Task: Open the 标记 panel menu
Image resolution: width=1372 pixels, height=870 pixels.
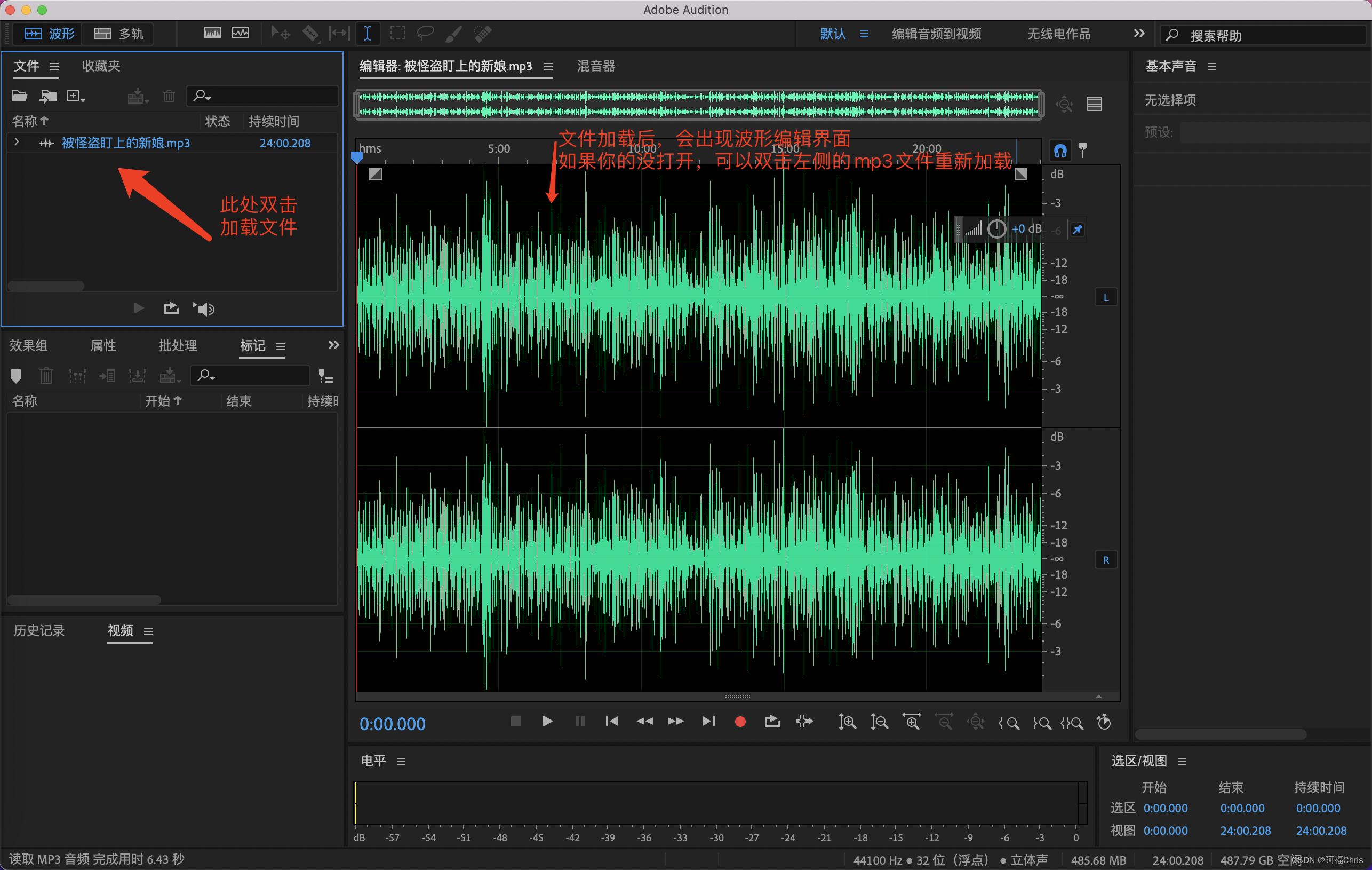Action: [281, 346]
